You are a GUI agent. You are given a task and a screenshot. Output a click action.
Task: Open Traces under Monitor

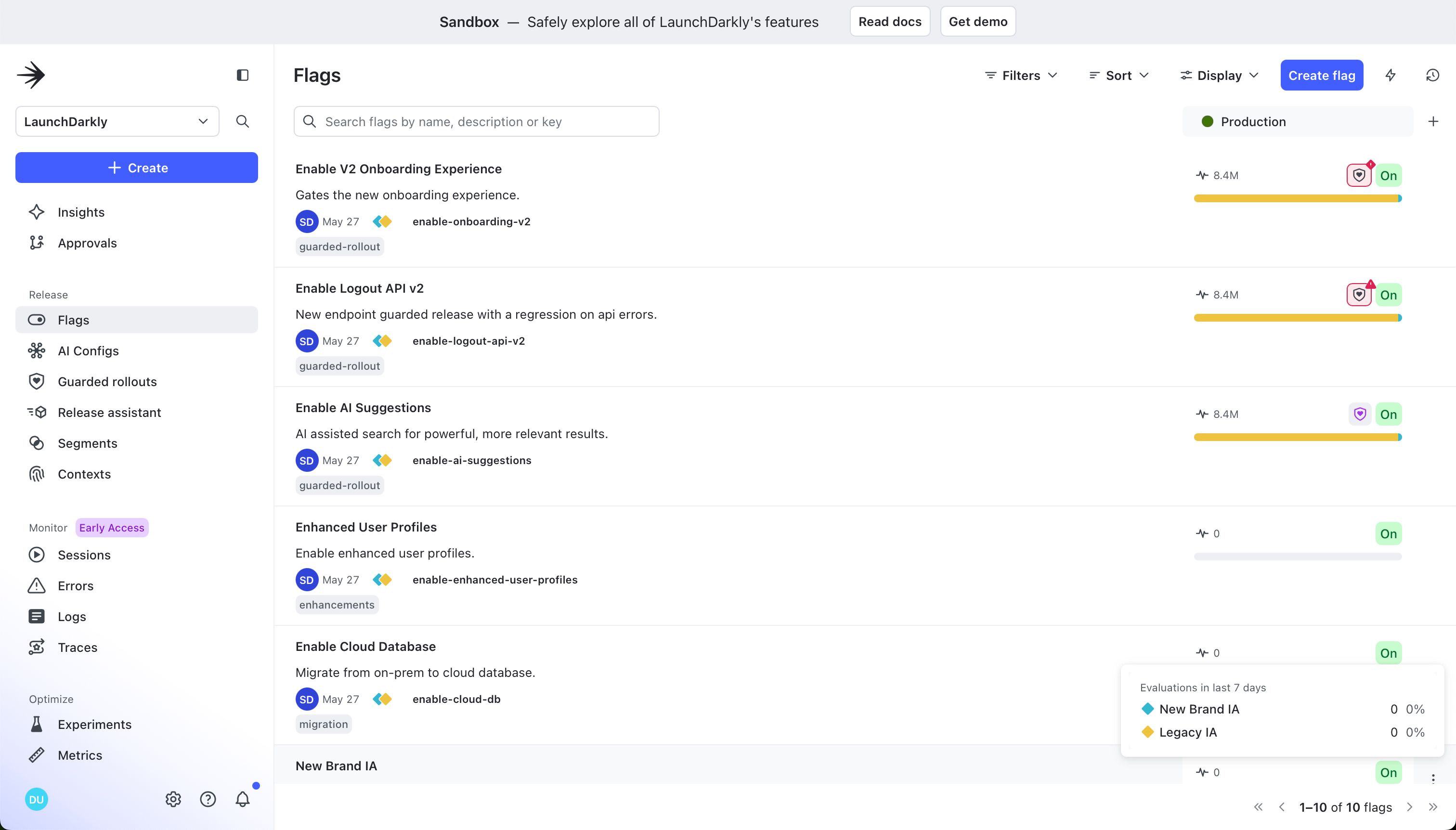click(x=137, y=647)
